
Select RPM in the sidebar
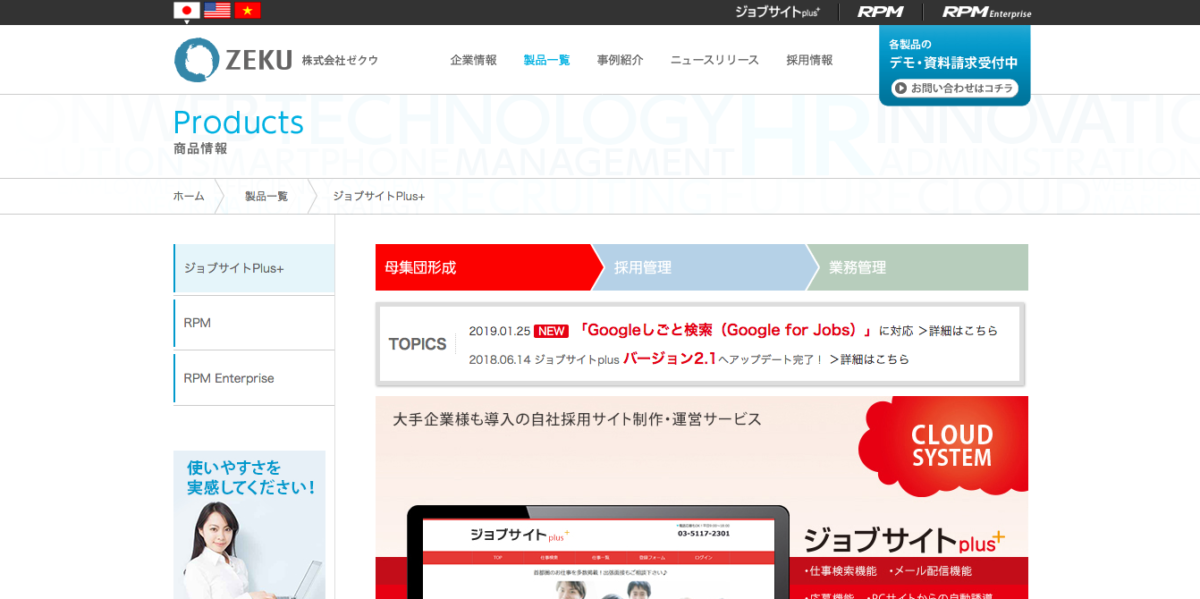tap(254, 323)
